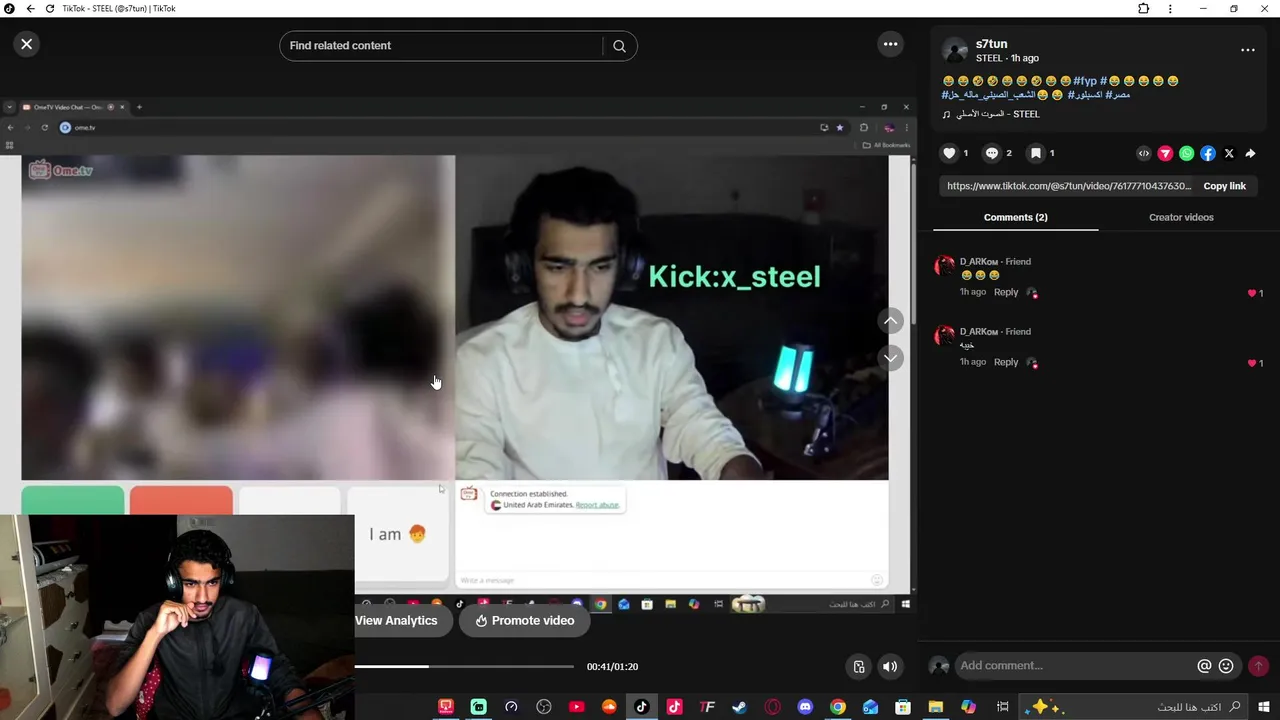The image size is (1280, 720).
Task: Open Copilot from taskbar
Action: pos(968,707)
